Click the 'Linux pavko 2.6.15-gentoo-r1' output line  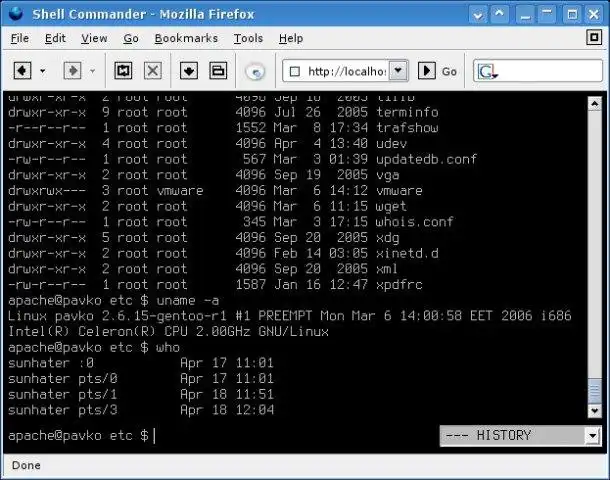pyautogui.click(x=289, y=316)
